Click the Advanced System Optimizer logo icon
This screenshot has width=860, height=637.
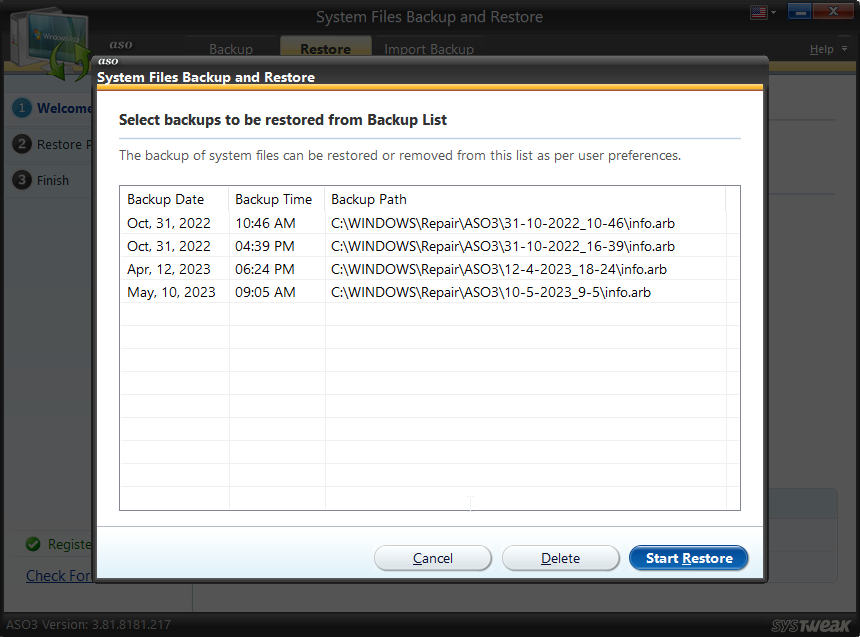[x=50, y=42]
